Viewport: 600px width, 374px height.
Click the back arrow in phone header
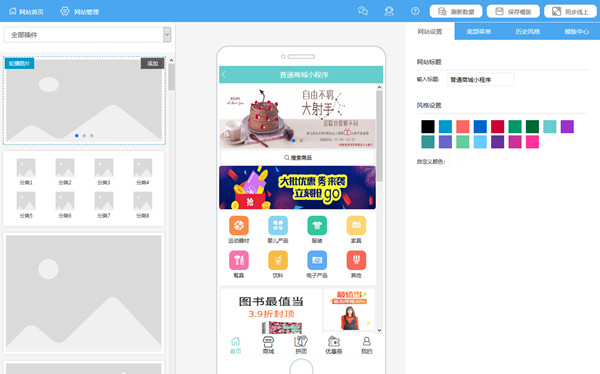pyautogui.click(x=225, y=75)
